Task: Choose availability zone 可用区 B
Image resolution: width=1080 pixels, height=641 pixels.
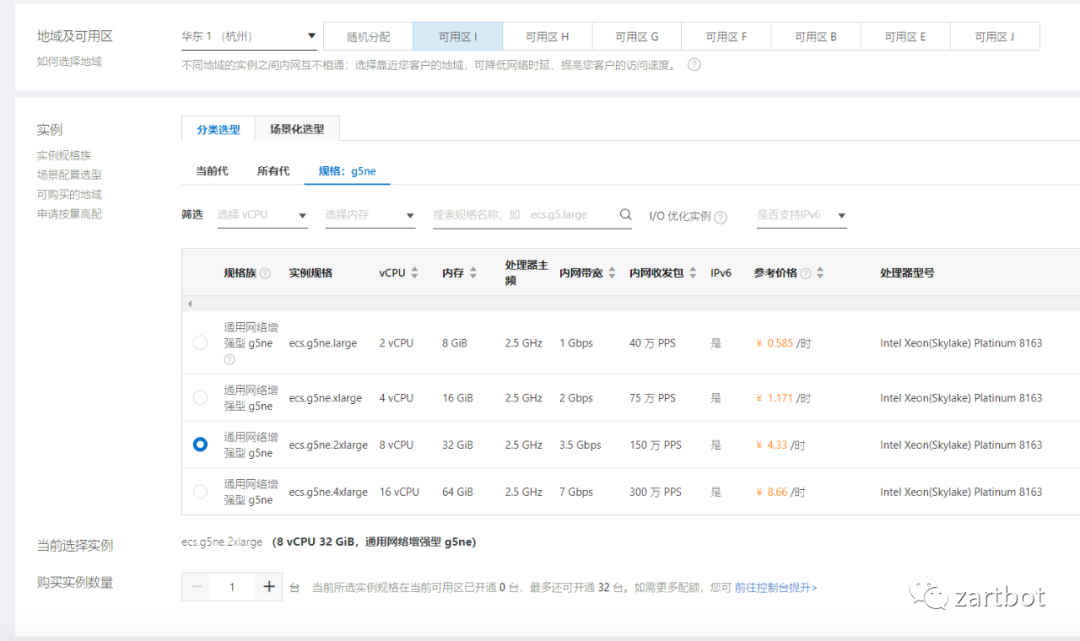Action: pyautogui.click(x=816, y=36)
